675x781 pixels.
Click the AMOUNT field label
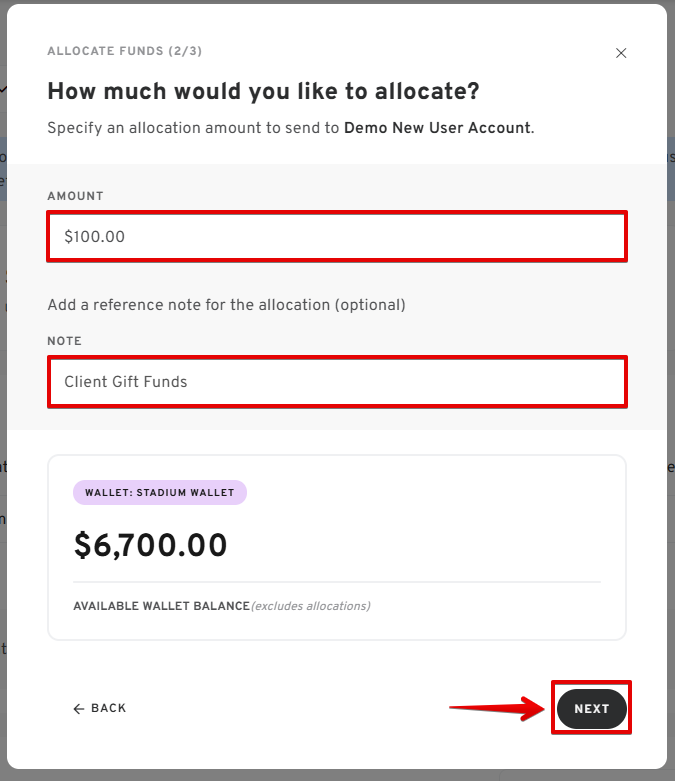tap(75, 196)
